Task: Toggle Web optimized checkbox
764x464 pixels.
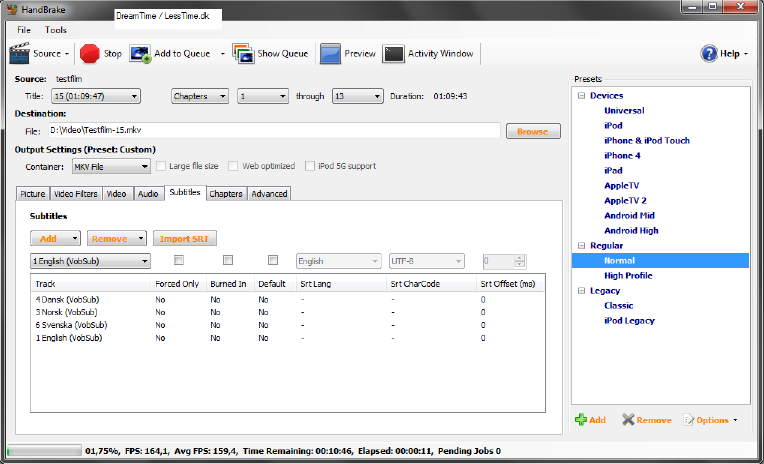Action: pyautogui.click(x=233, y=166)
